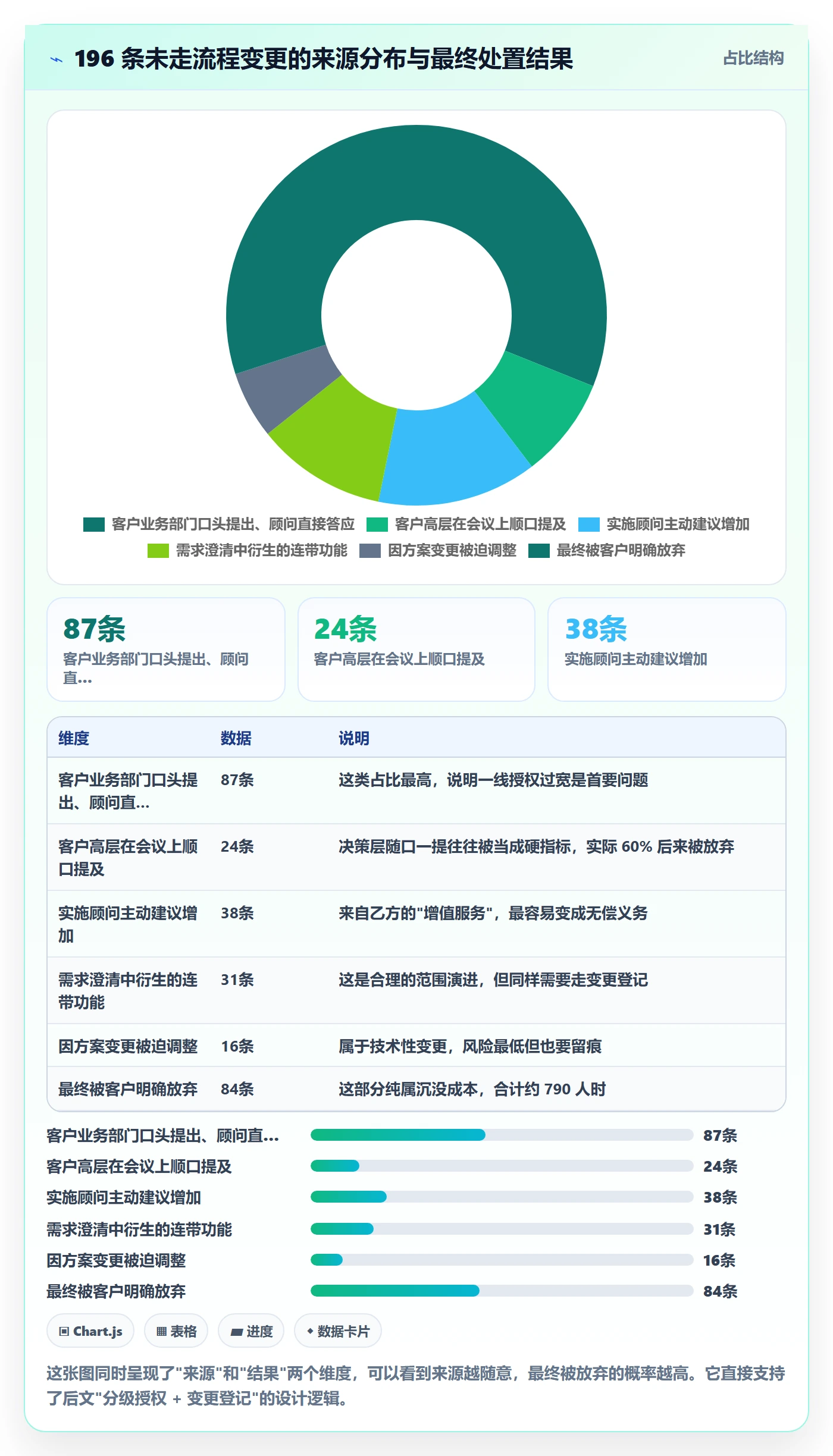Toggle legend swatch for 客户高层在会议上顺口提及
The width and height of the screenshot is (833, 1456).
(377, 524)
